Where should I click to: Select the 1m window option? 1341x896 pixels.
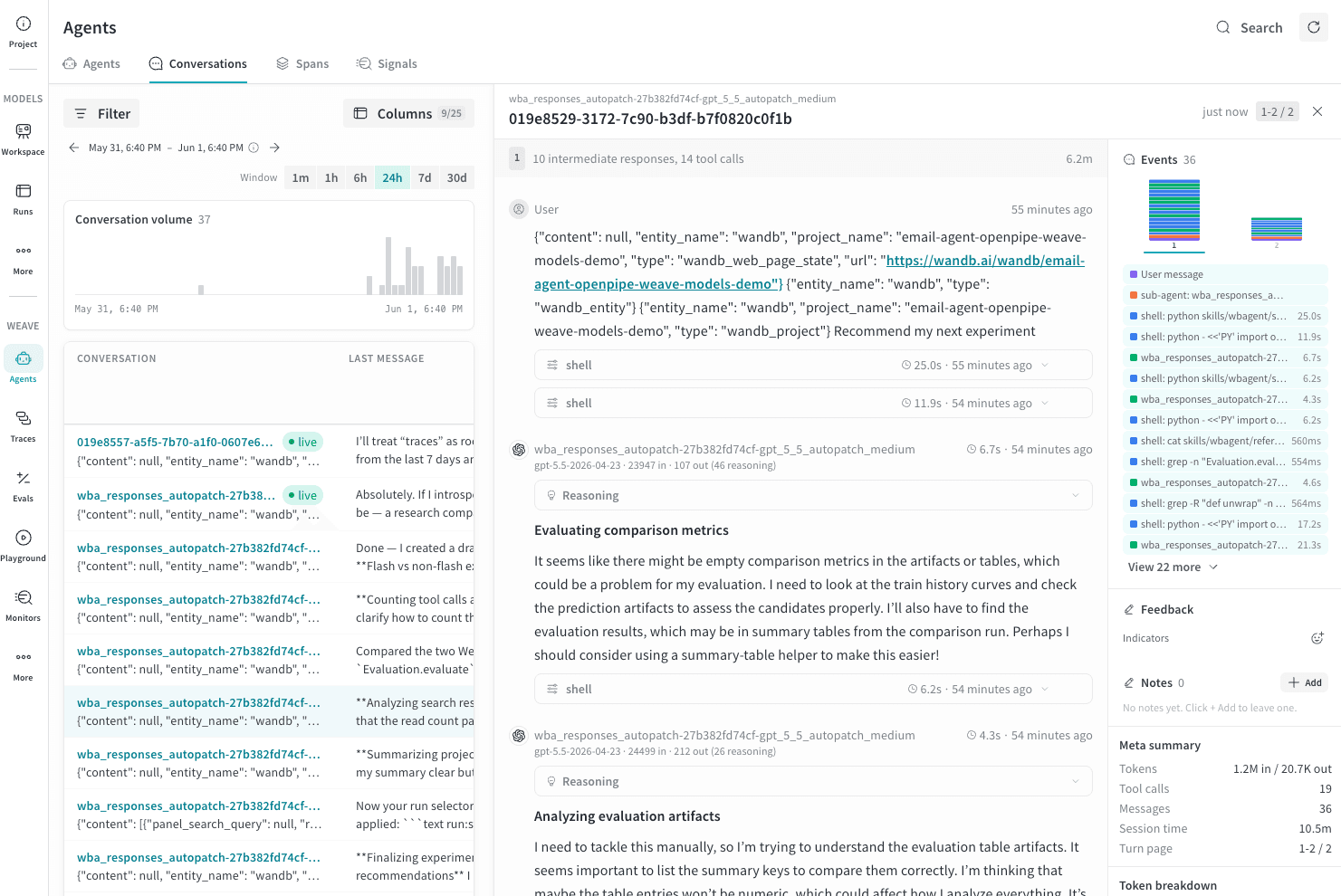click(301, 177)
